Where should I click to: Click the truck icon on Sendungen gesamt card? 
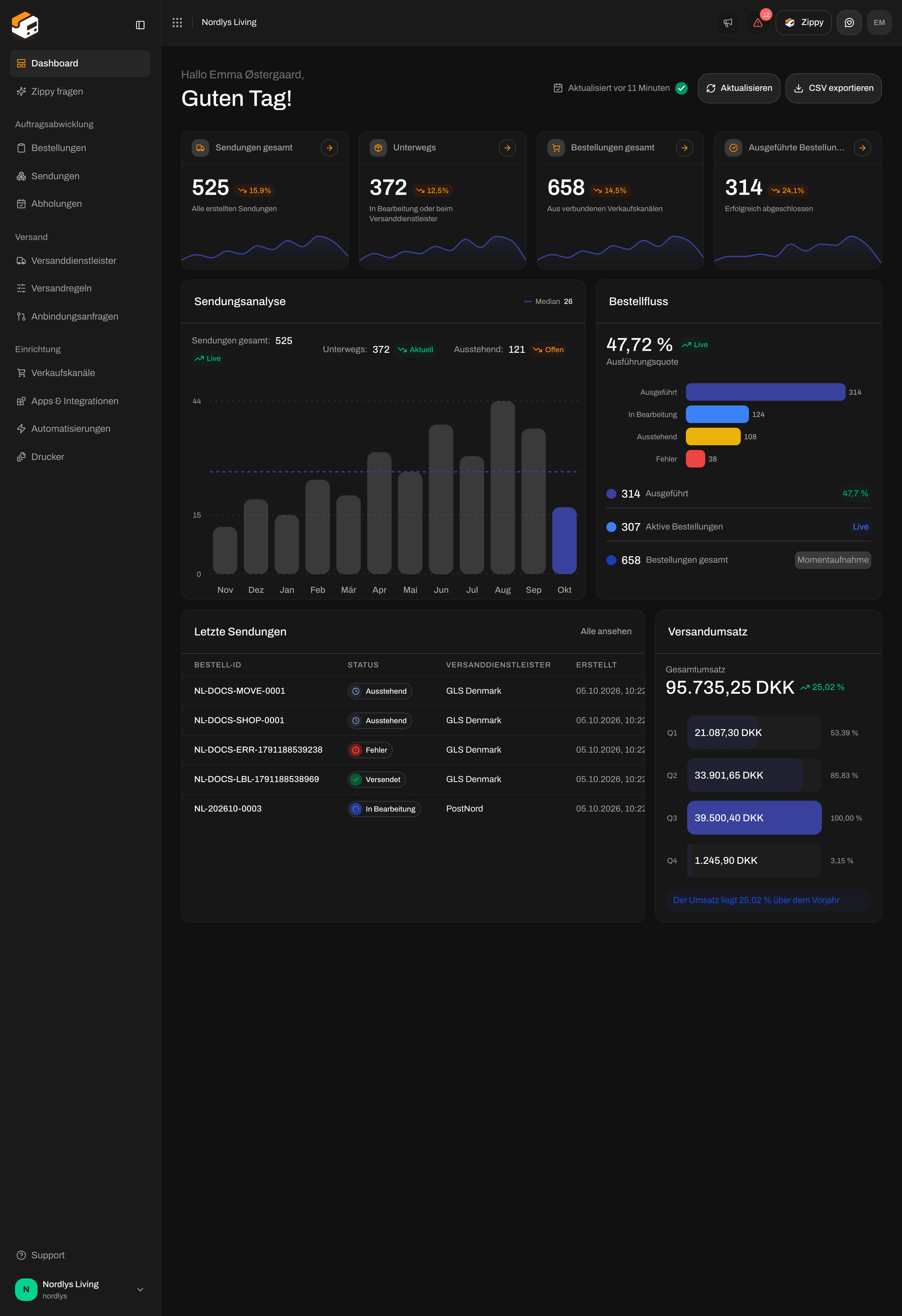click(x=200, y=148)
